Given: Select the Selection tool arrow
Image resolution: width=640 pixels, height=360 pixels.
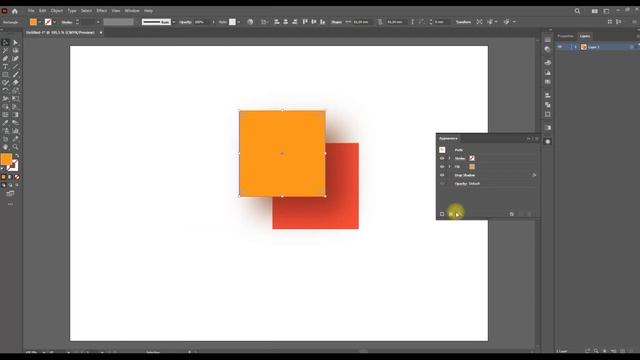Looking at the screenshot, I should (x=5, y=42).
